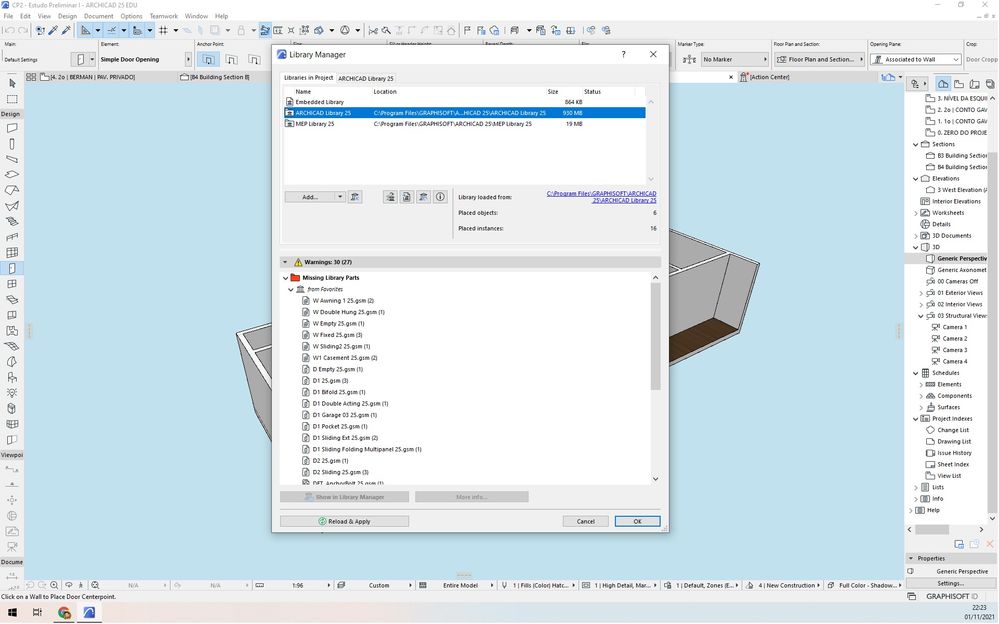The image size is (999, 624).
Task: Select the Marquee tool in the toolbox
Action: pyautogui.click(x=11, y=99)
